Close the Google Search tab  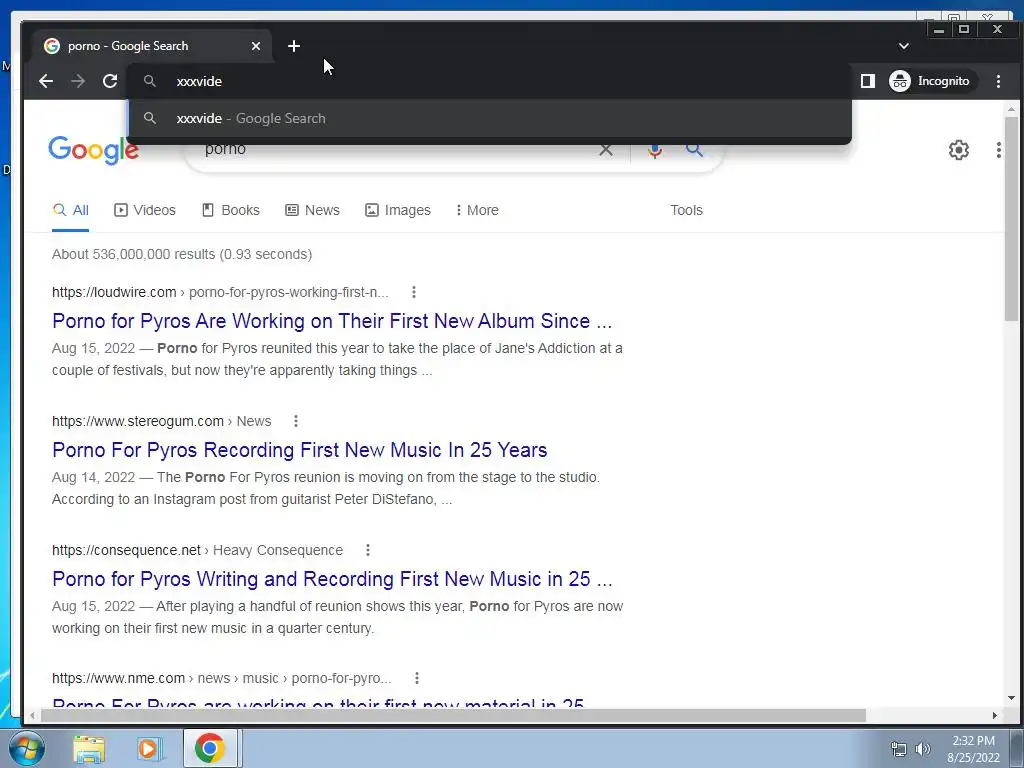pos(256,46)
